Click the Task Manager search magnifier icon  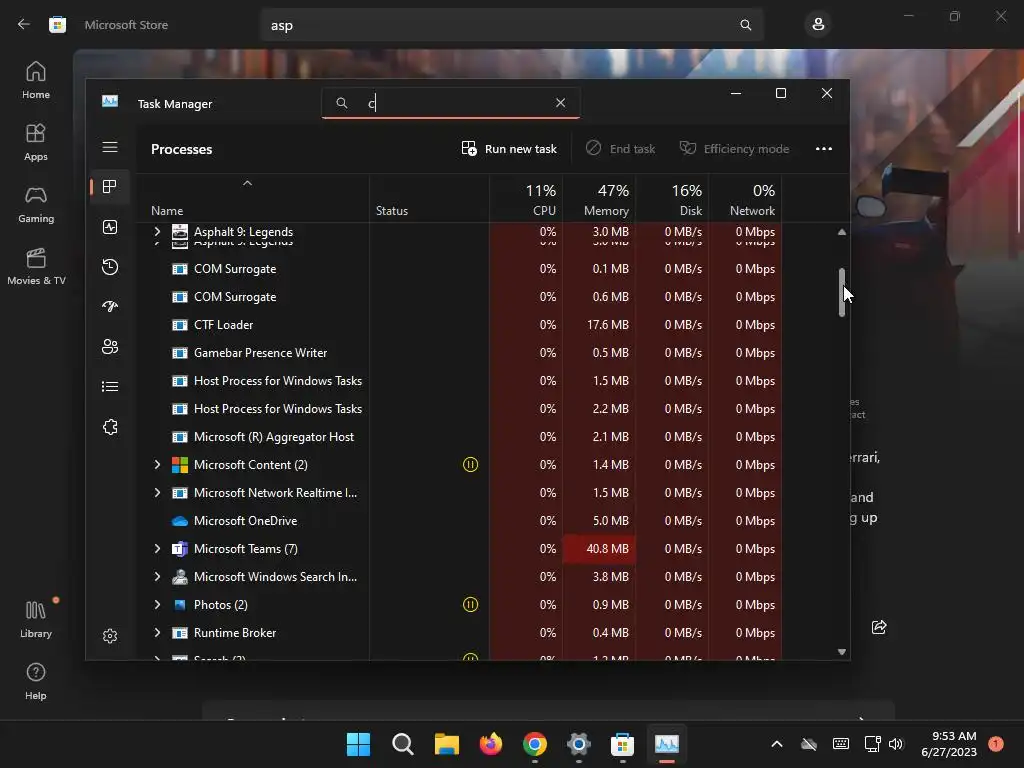(342, 103)
